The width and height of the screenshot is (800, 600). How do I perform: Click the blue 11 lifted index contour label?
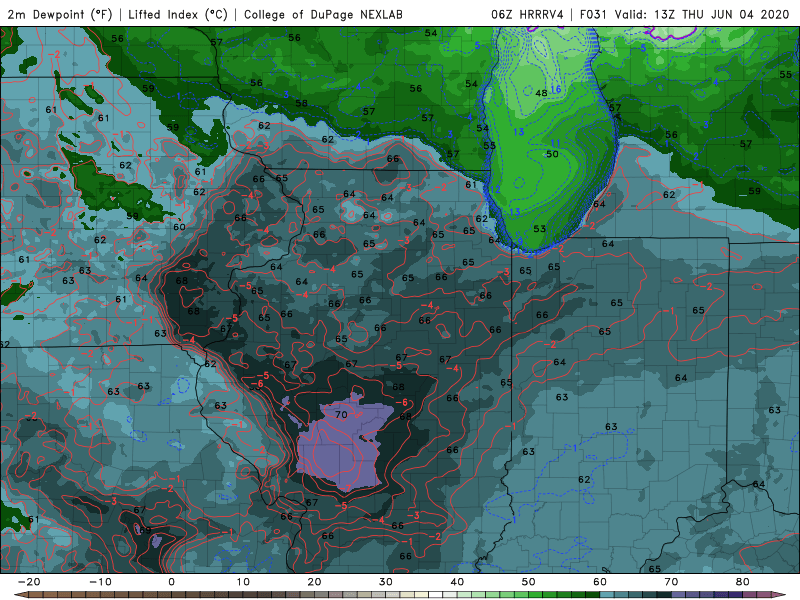click(556, 143)
